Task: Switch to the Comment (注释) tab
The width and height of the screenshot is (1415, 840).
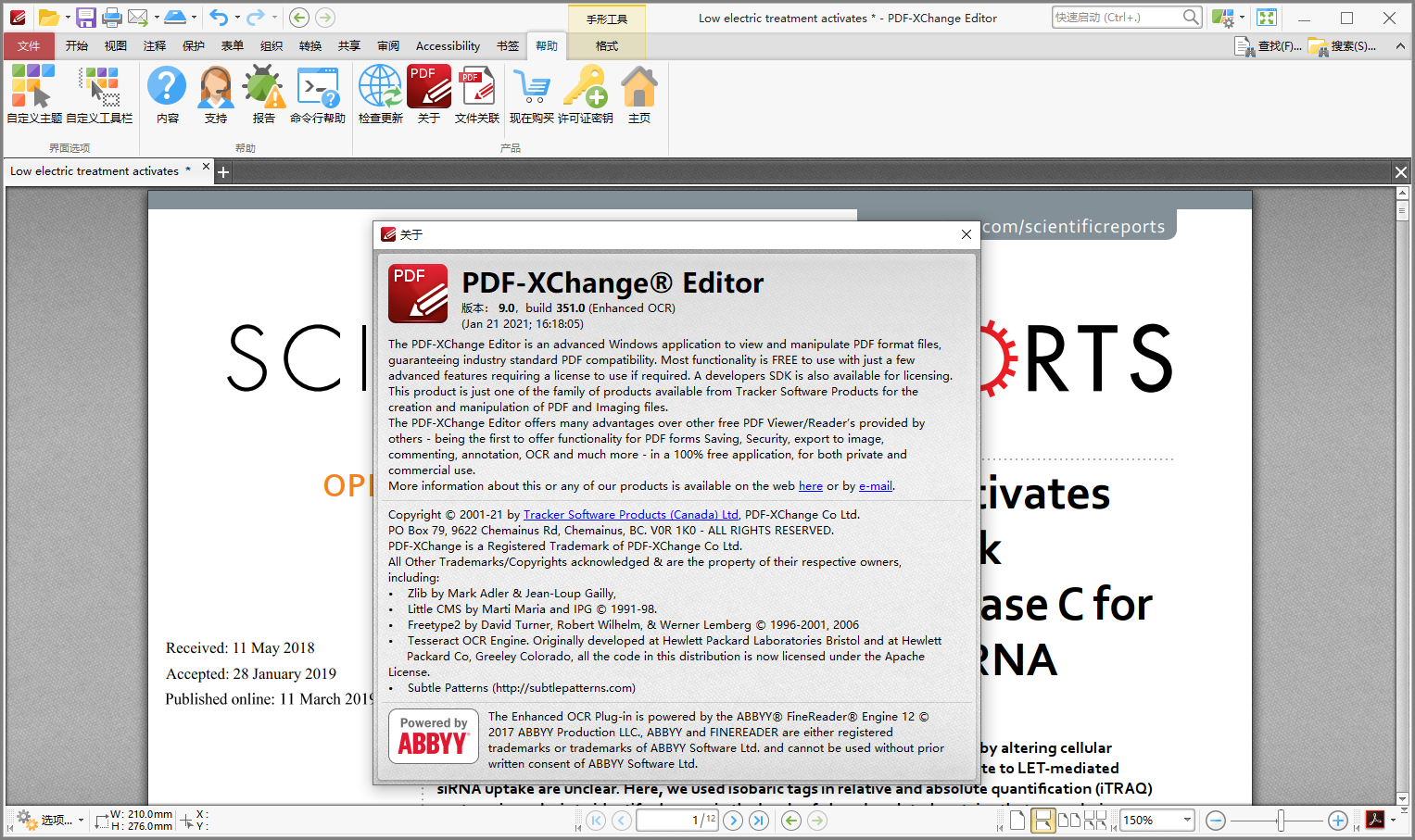Action: coord(155,45)
